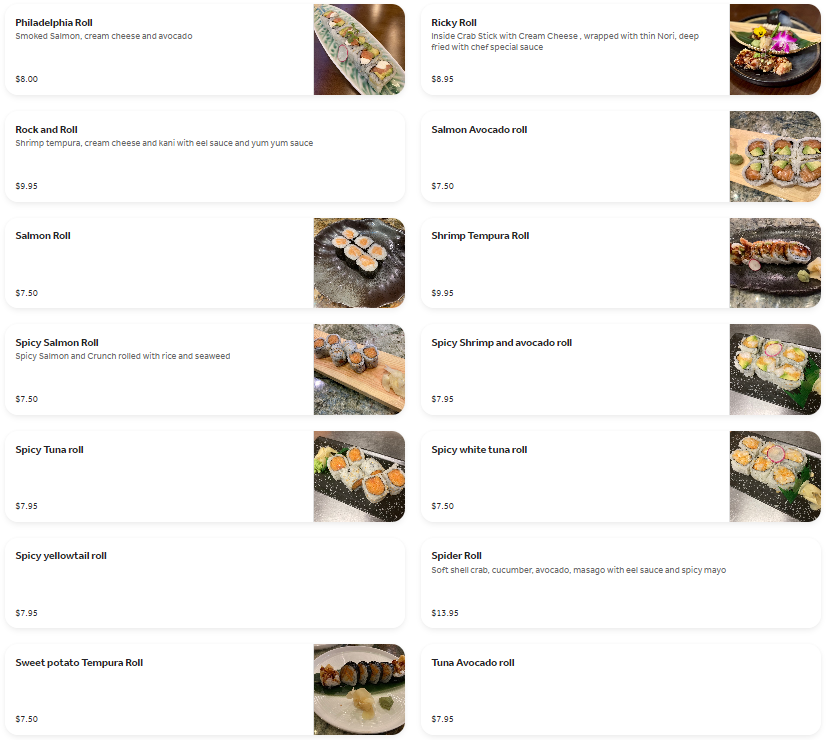Select the Salmon Roll thumbnail image
826x740 pixels.
click(x=359, y=263)
